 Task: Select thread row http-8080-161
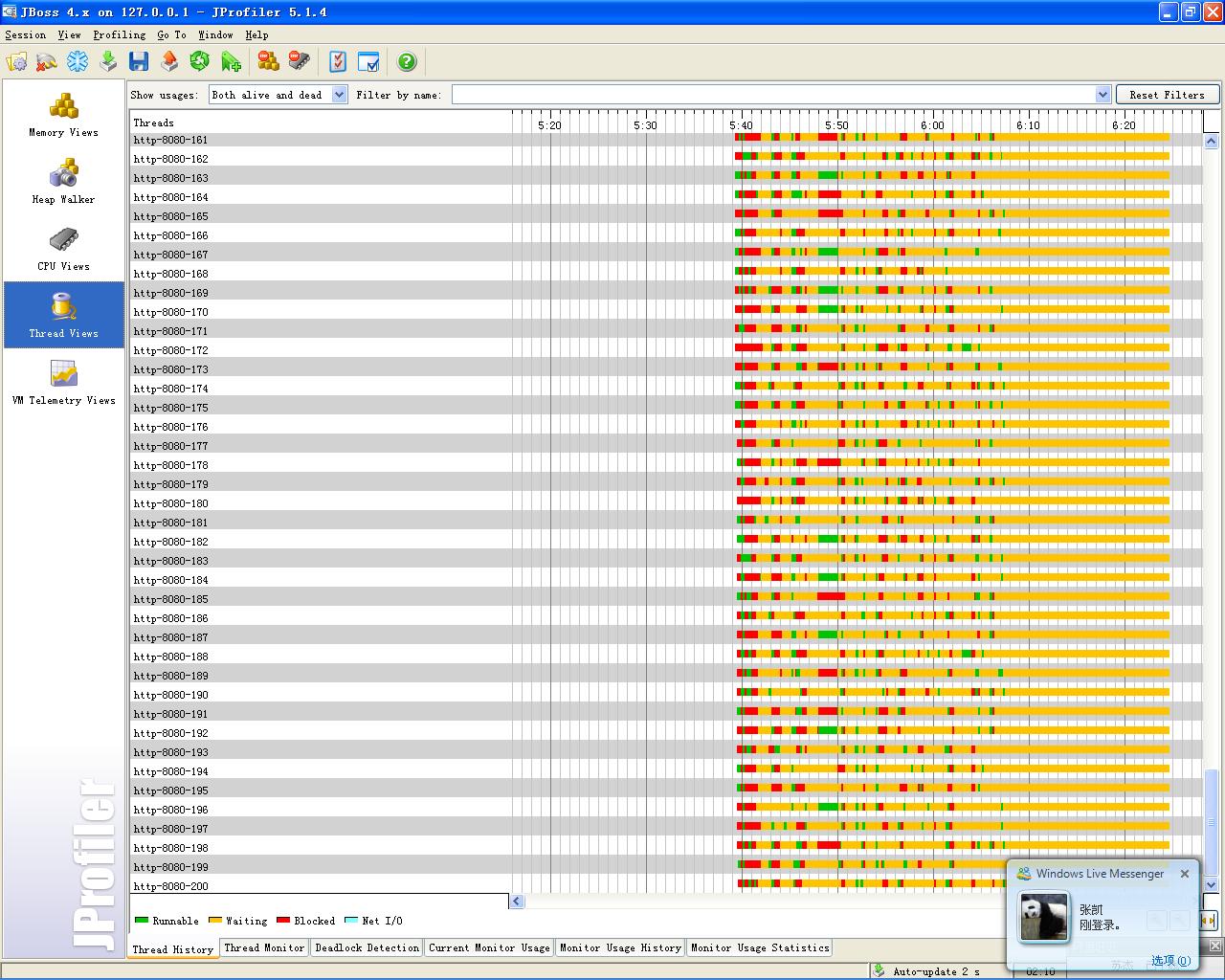(665, 139)
